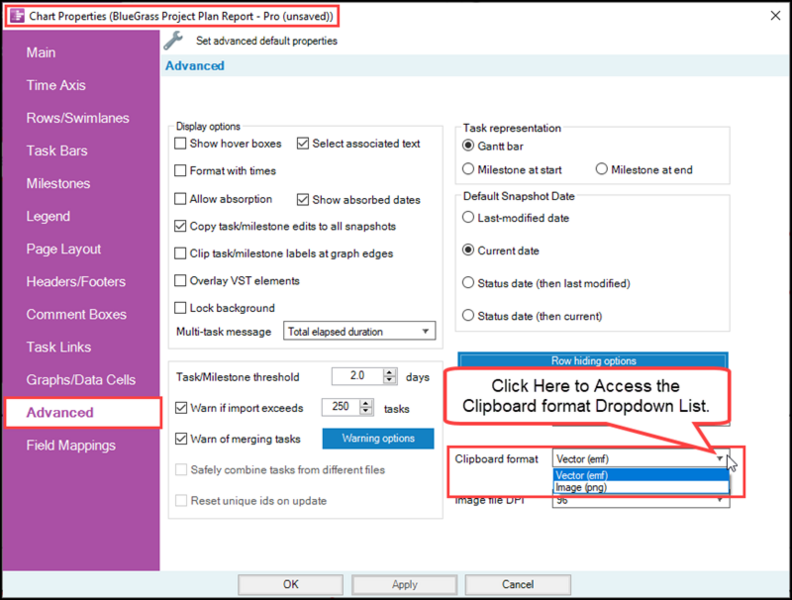The image size is (792, 600).
Task: Switch to Page Layout tab
Action: click(64, 249)
